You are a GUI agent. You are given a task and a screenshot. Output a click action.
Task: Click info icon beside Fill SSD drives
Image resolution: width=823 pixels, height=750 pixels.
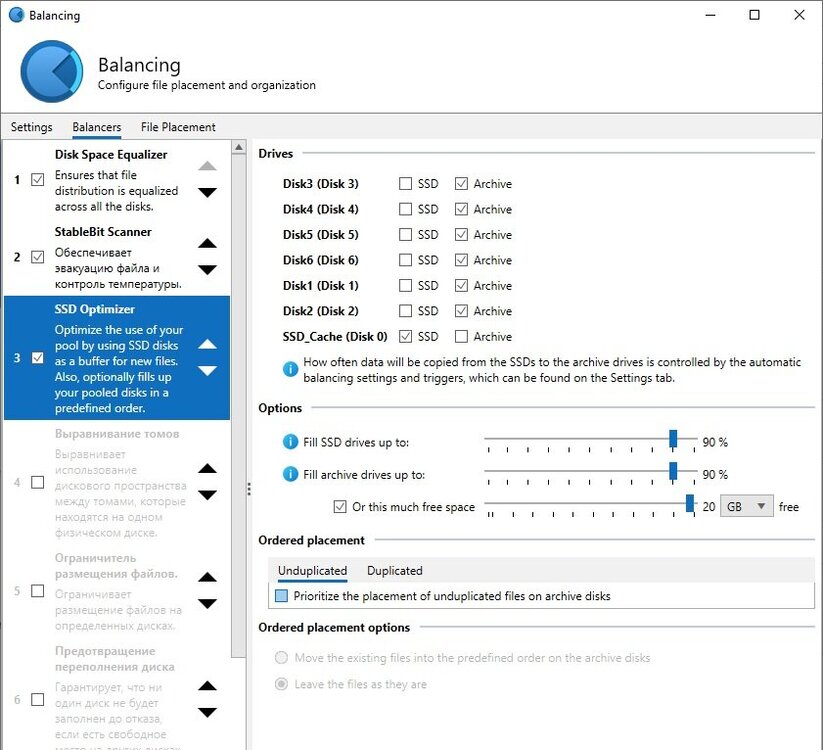click(290, 442)
